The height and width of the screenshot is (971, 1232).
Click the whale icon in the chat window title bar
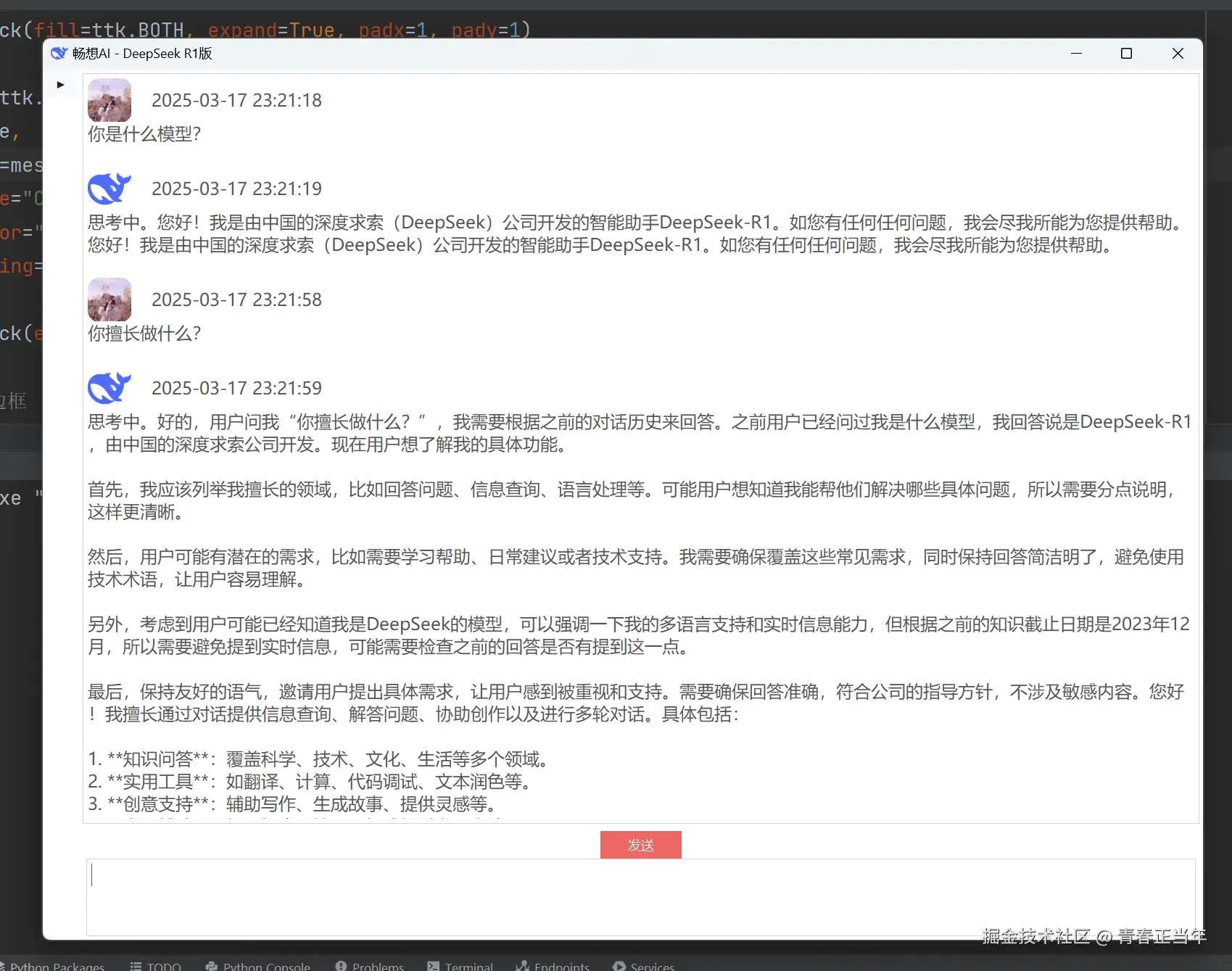click(59, 53)
